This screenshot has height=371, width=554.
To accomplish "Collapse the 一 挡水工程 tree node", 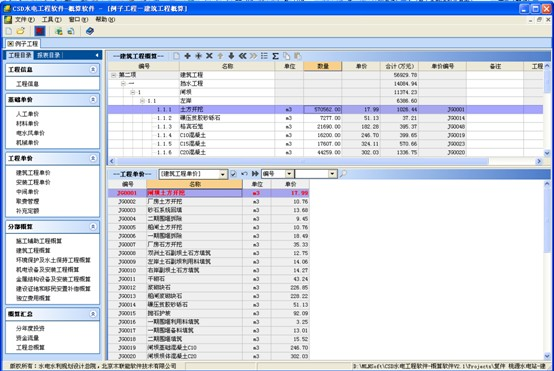I will tap(123, 84).
